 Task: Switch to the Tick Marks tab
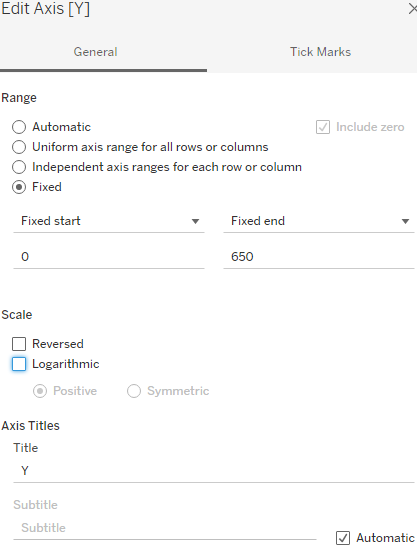320,52
